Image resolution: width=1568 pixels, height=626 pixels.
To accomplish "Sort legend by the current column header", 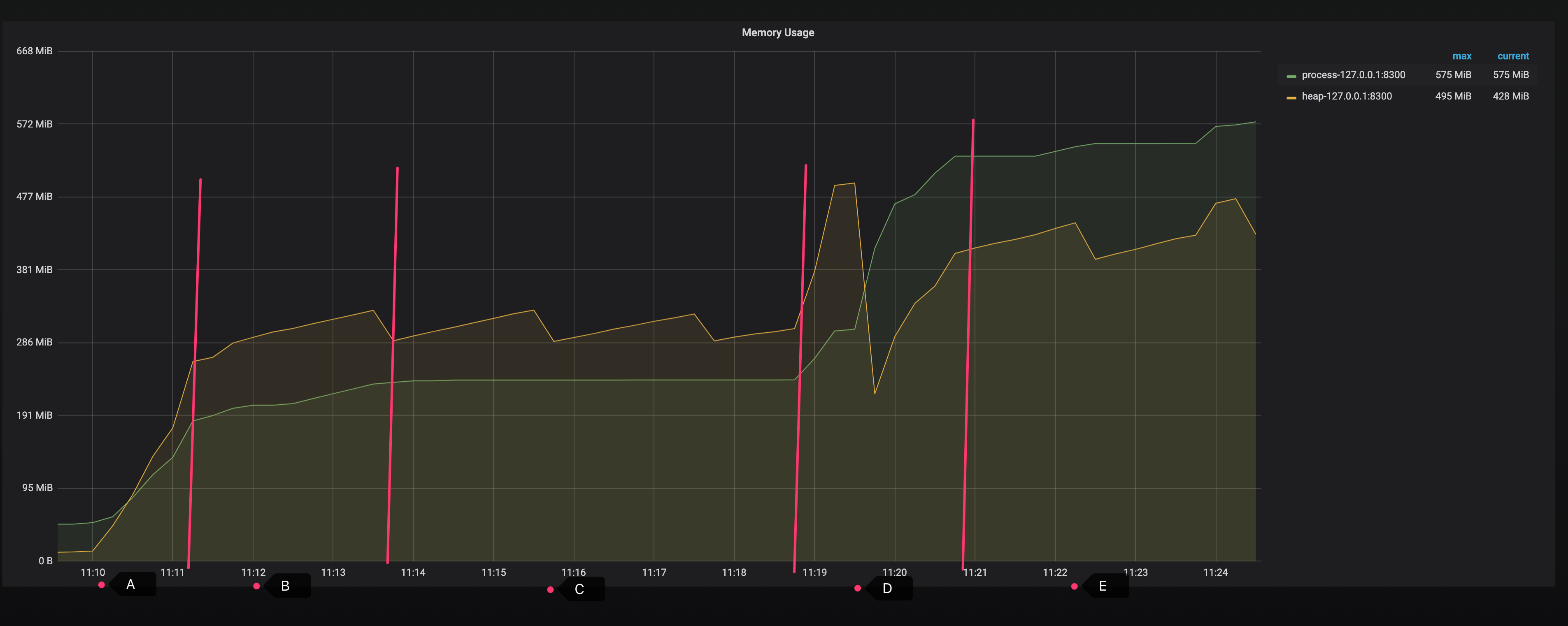I will point(1513,56).
